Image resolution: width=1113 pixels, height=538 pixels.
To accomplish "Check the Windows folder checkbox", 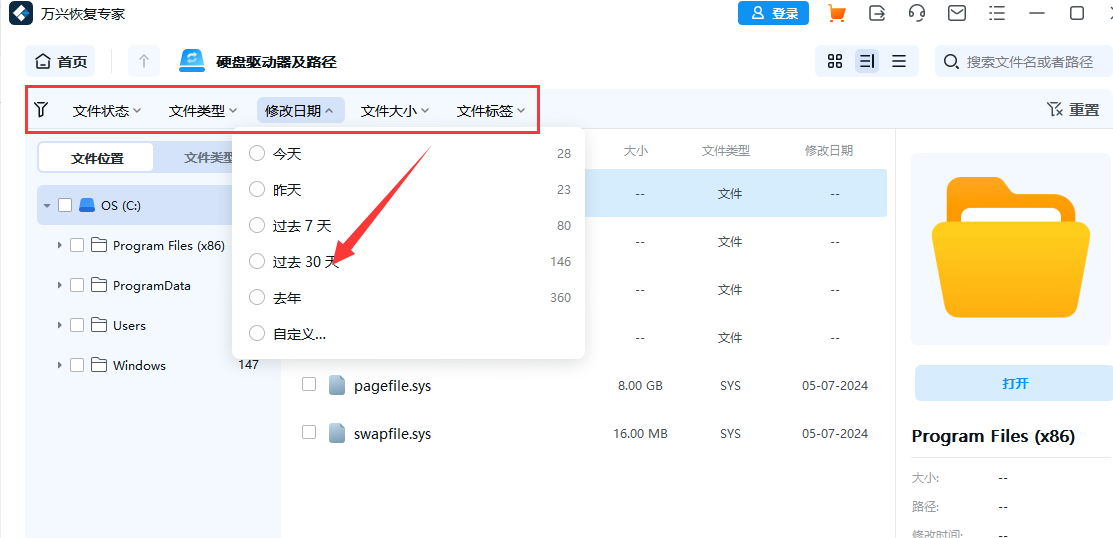I will pyautogui.click(x=77, y=365).
